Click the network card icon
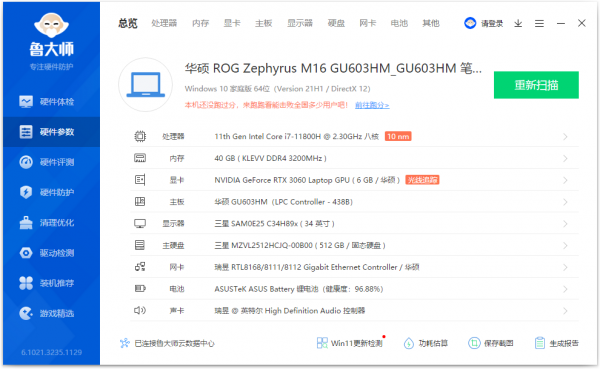The width and height of the screenshot is (600, 369). [x=140, y=267]
